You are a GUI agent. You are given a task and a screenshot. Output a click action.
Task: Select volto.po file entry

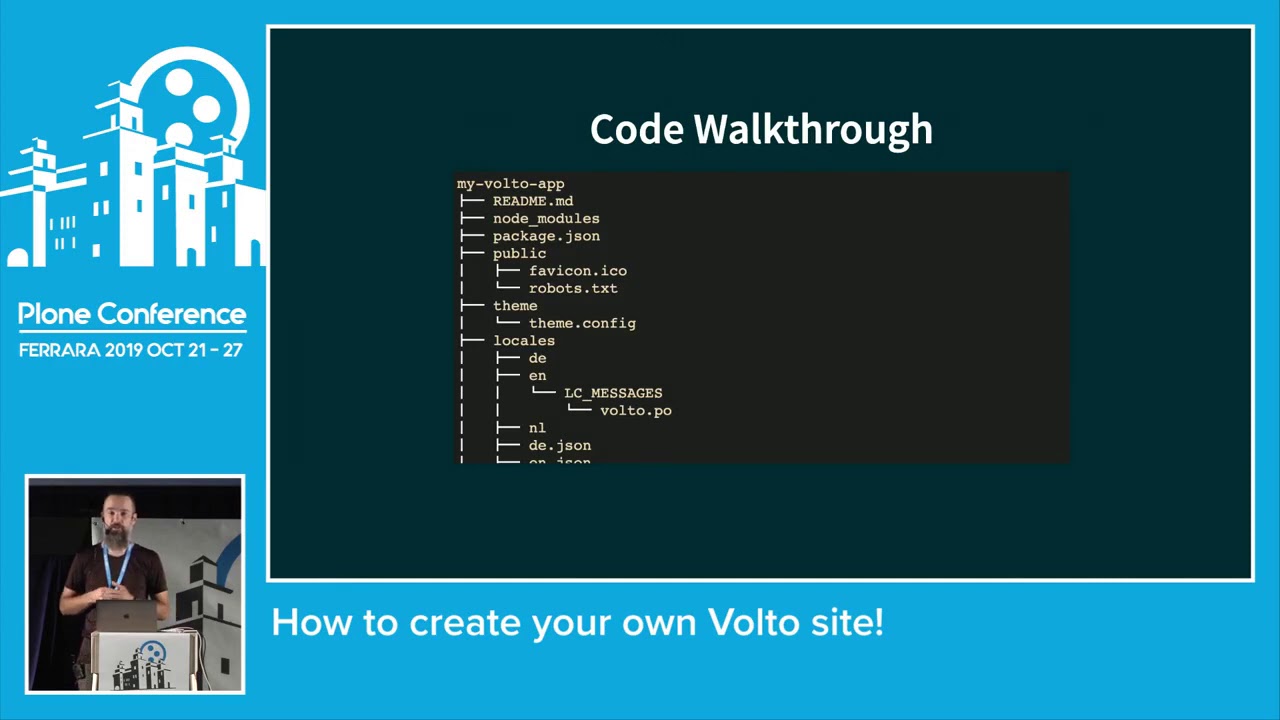(636, 411)
